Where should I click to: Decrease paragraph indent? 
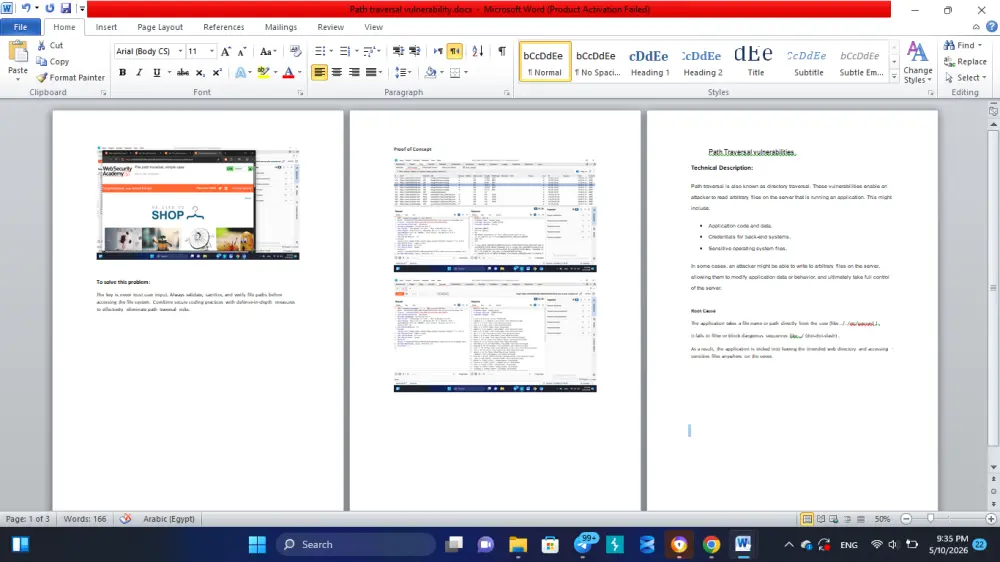pos(398,51)
